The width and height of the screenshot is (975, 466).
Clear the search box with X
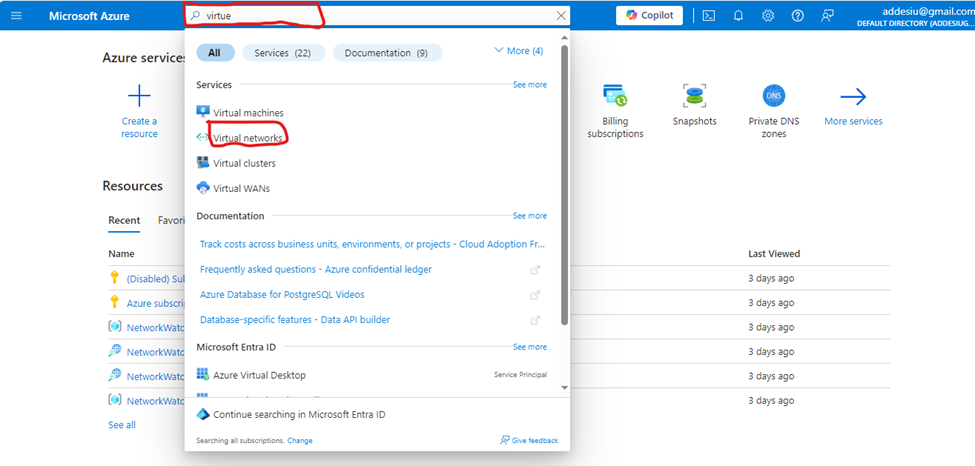561,16
